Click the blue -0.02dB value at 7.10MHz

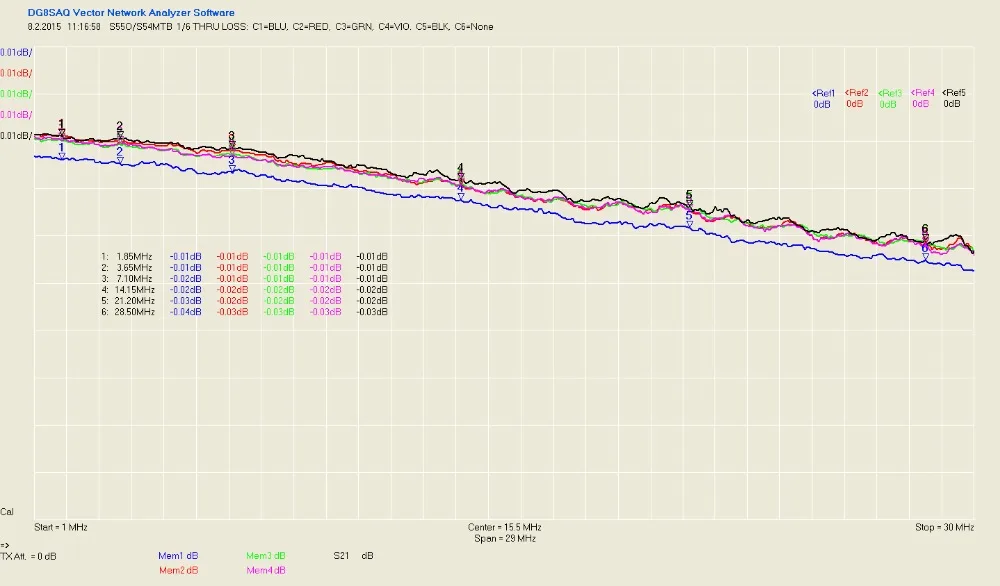tap(186, 279)
